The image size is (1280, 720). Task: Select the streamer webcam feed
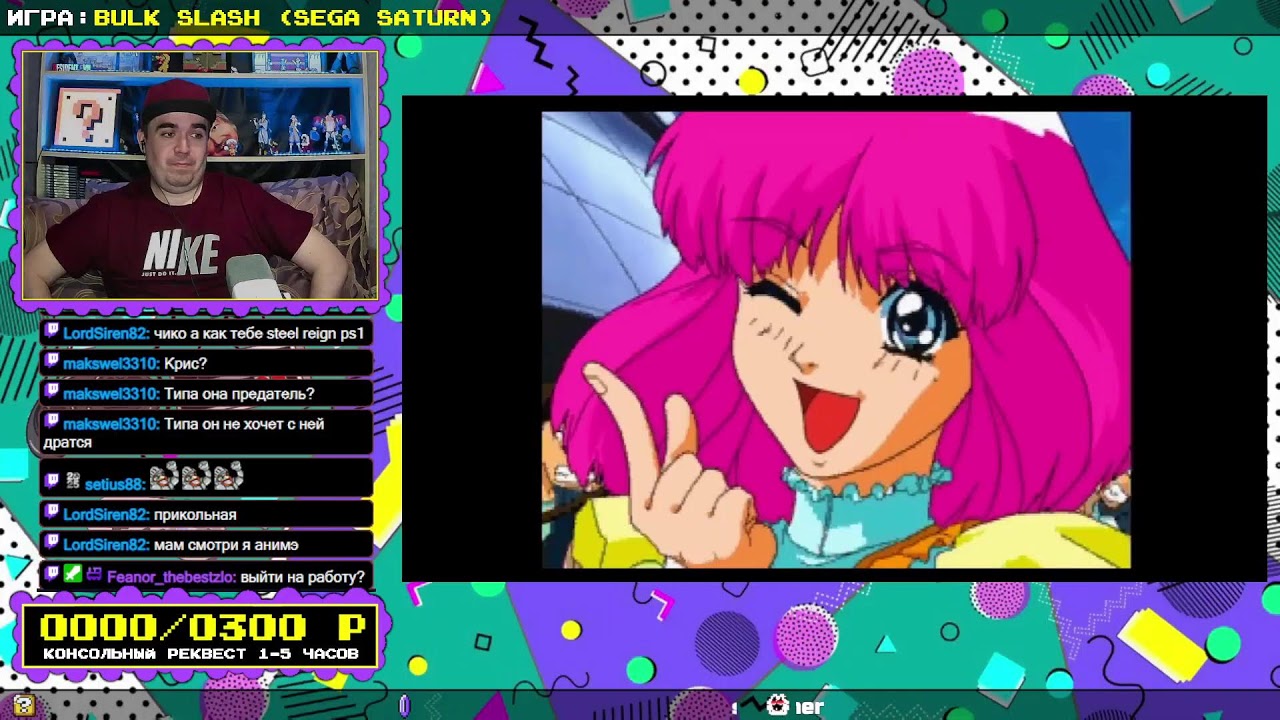click(200, 175)
